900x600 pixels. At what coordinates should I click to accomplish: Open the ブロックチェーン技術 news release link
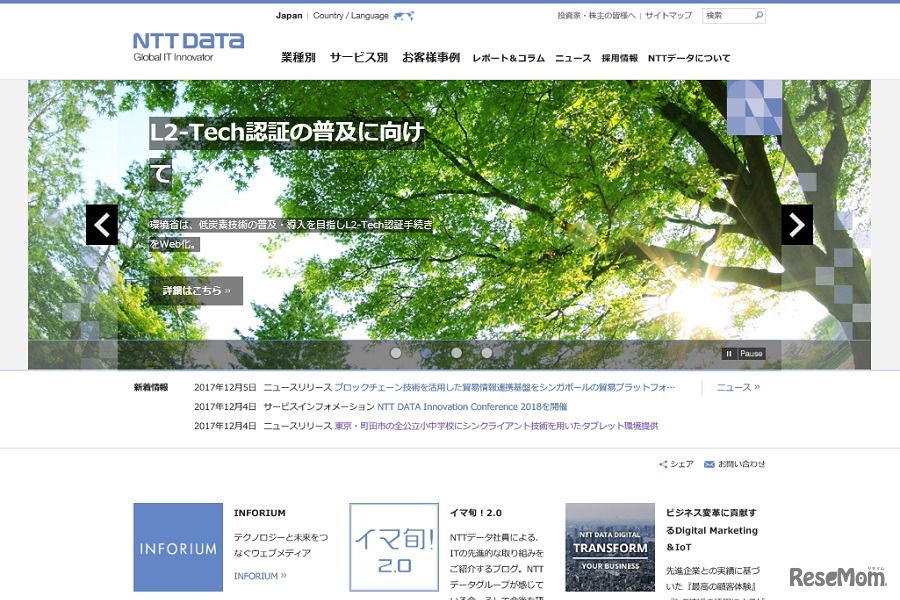click(x=505, y=388)
